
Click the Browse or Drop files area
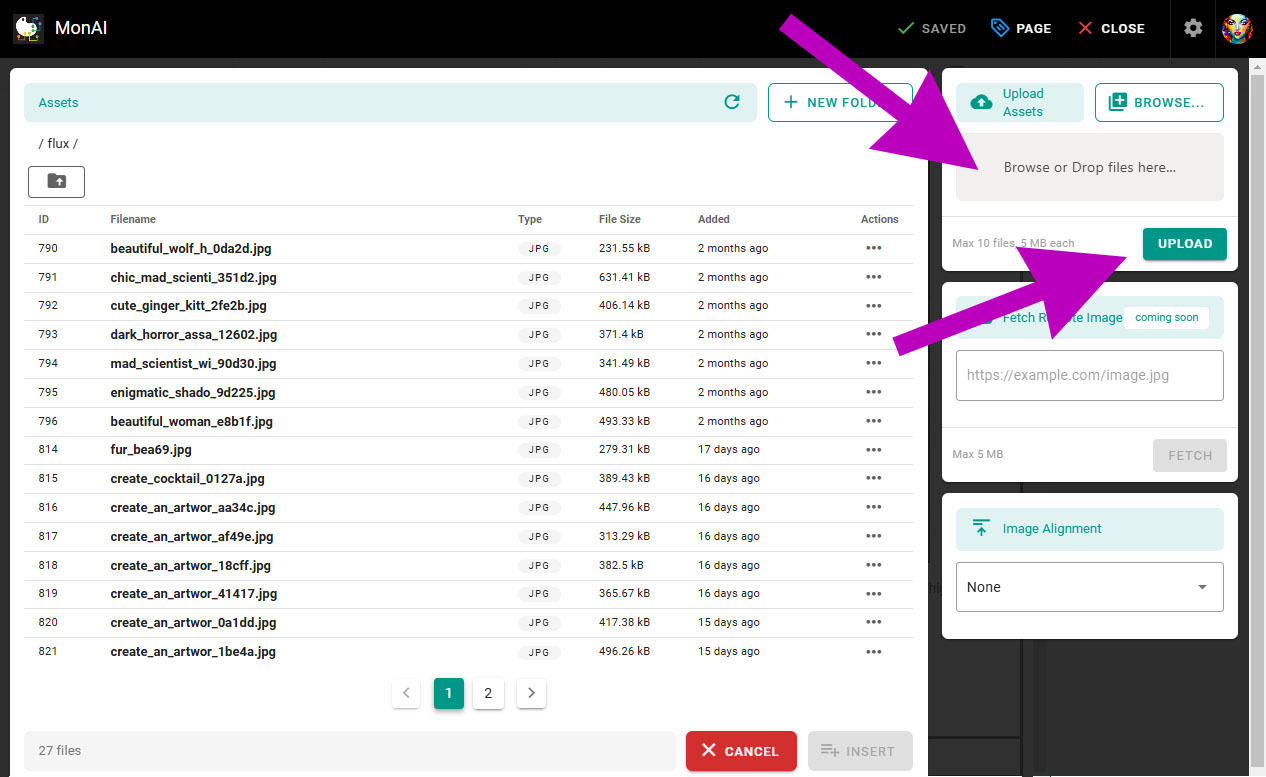point(1089,167)
